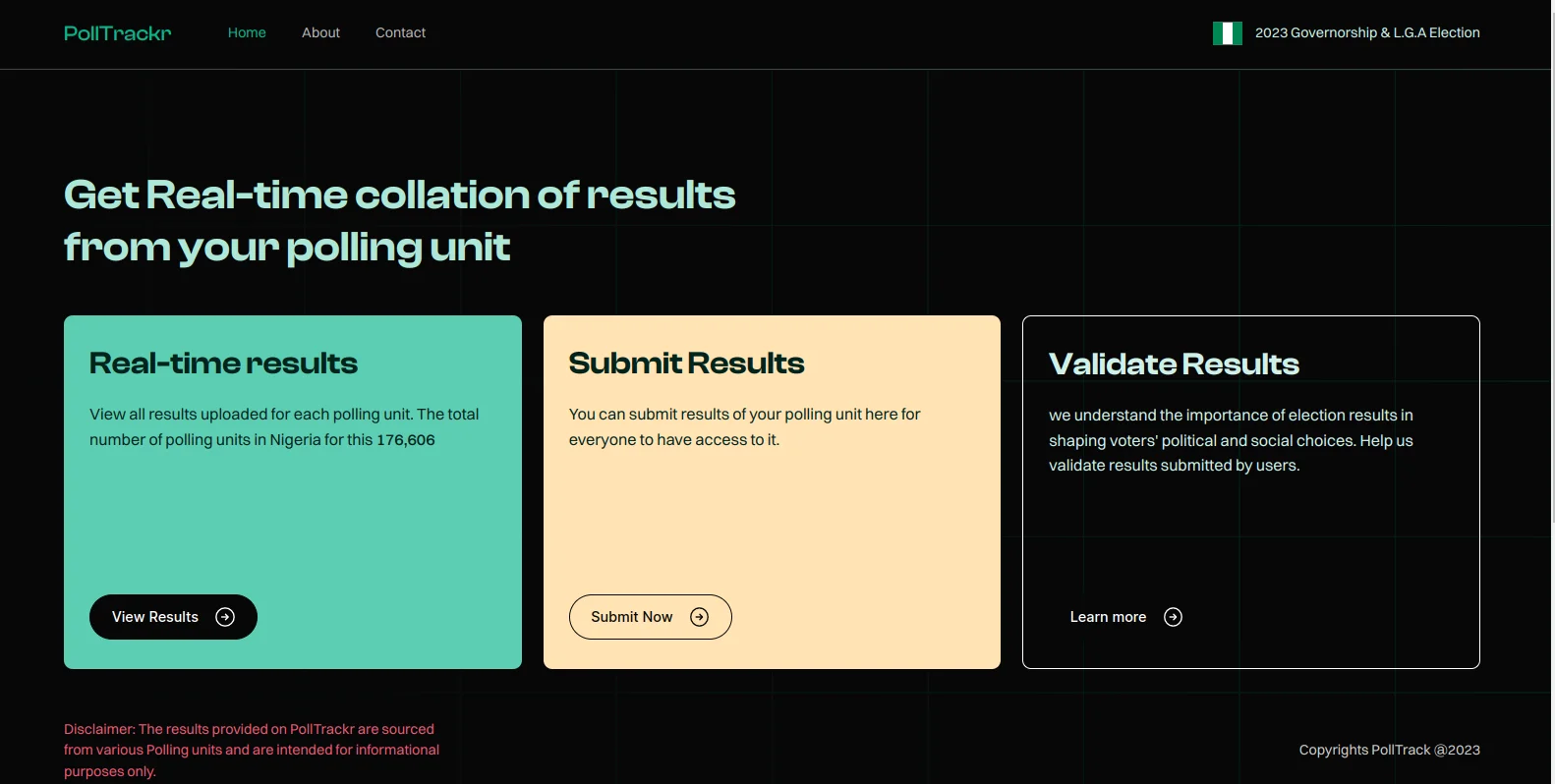The height and width of the screenshot is (784, 1555).
Task: Click the Submit Results card heading
Action: 686,364
